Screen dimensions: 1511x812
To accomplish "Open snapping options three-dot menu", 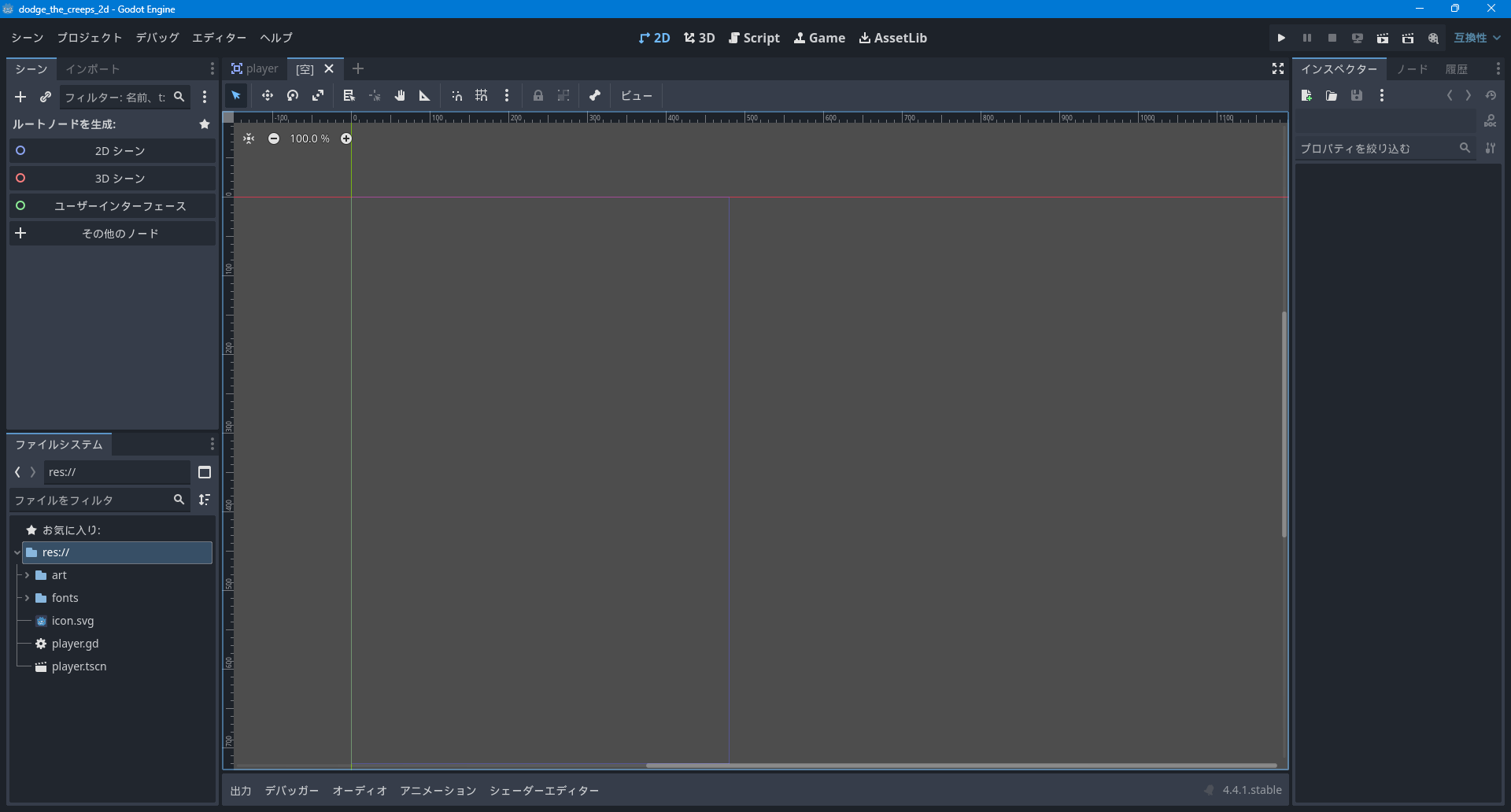I will pos(507,95).
